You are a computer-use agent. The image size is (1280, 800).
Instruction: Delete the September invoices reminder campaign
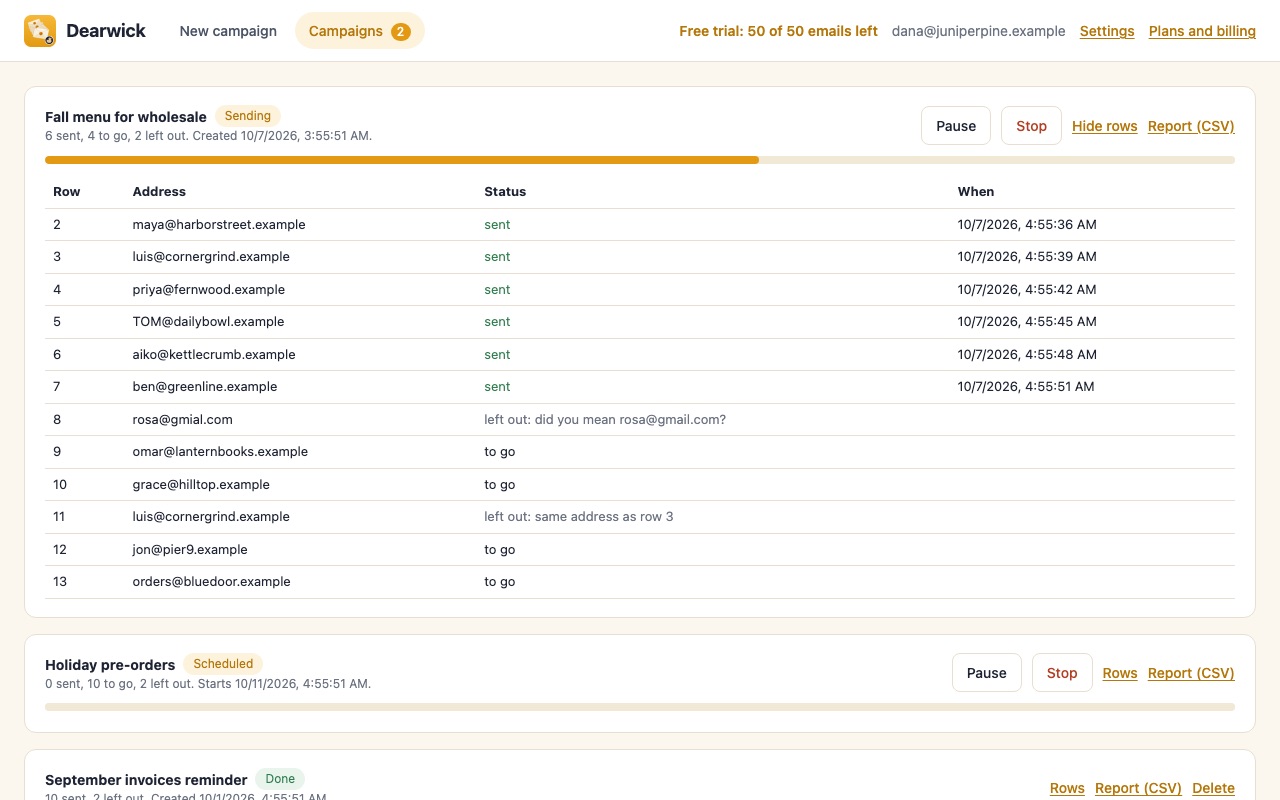tap(1214, 788)
